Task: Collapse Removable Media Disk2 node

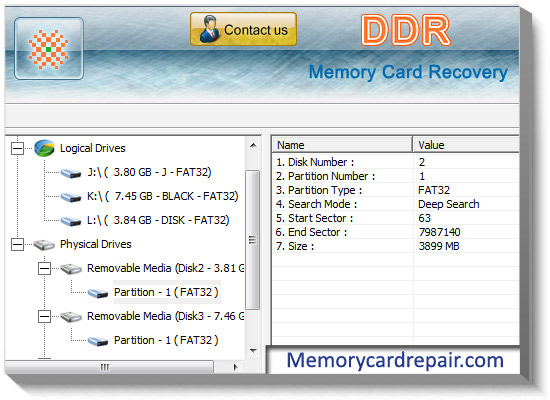Action: pyautogui.click(x=44, y=269)
